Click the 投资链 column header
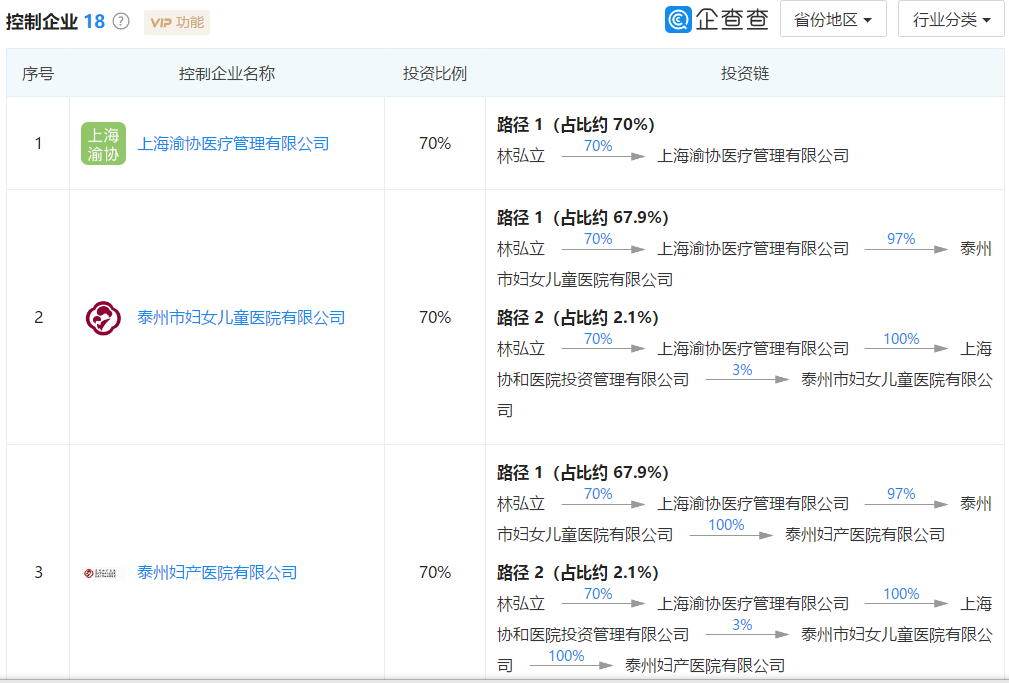Screen dimensions: 1009x683 [x=745, y=73]
